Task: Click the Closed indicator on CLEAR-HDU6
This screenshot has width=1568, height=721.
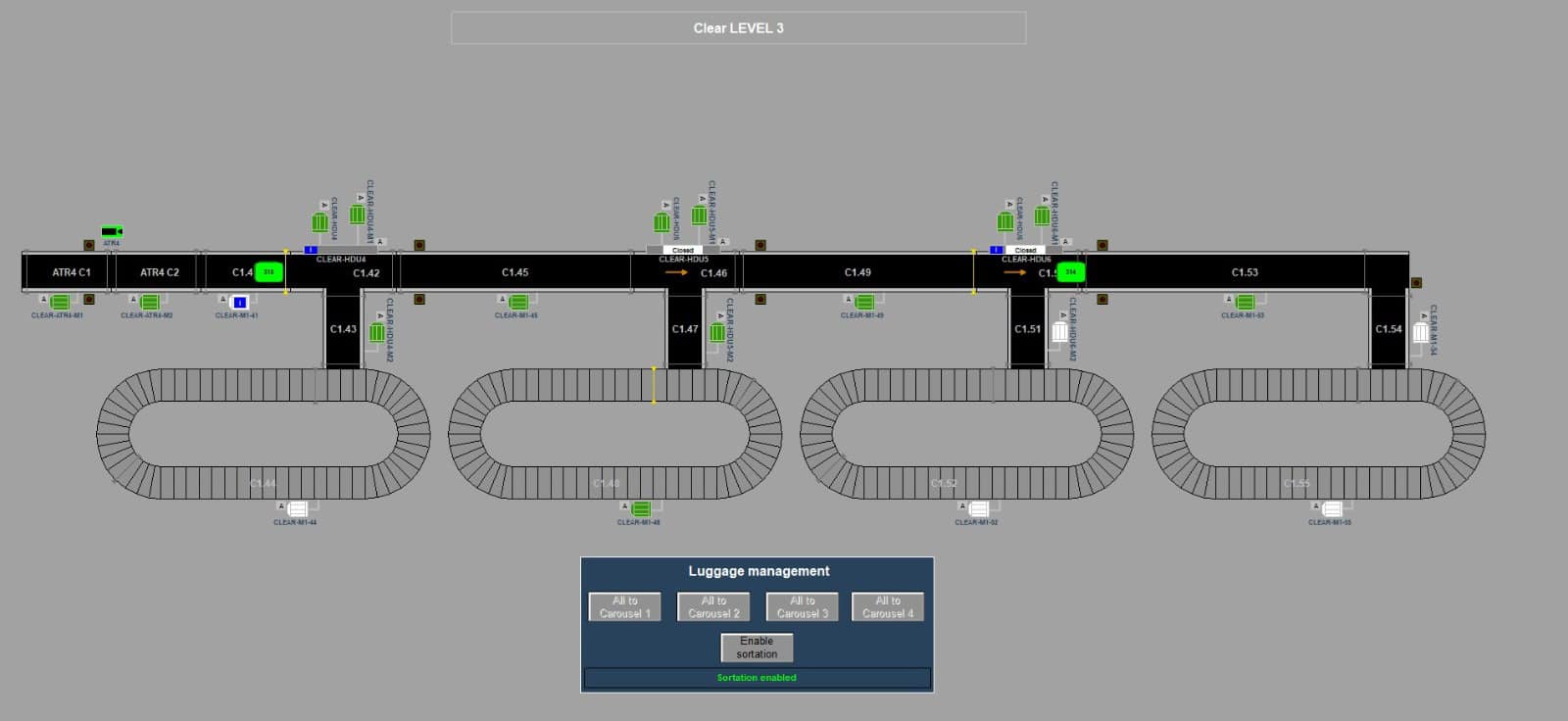Action: (x=1025, y=250)
